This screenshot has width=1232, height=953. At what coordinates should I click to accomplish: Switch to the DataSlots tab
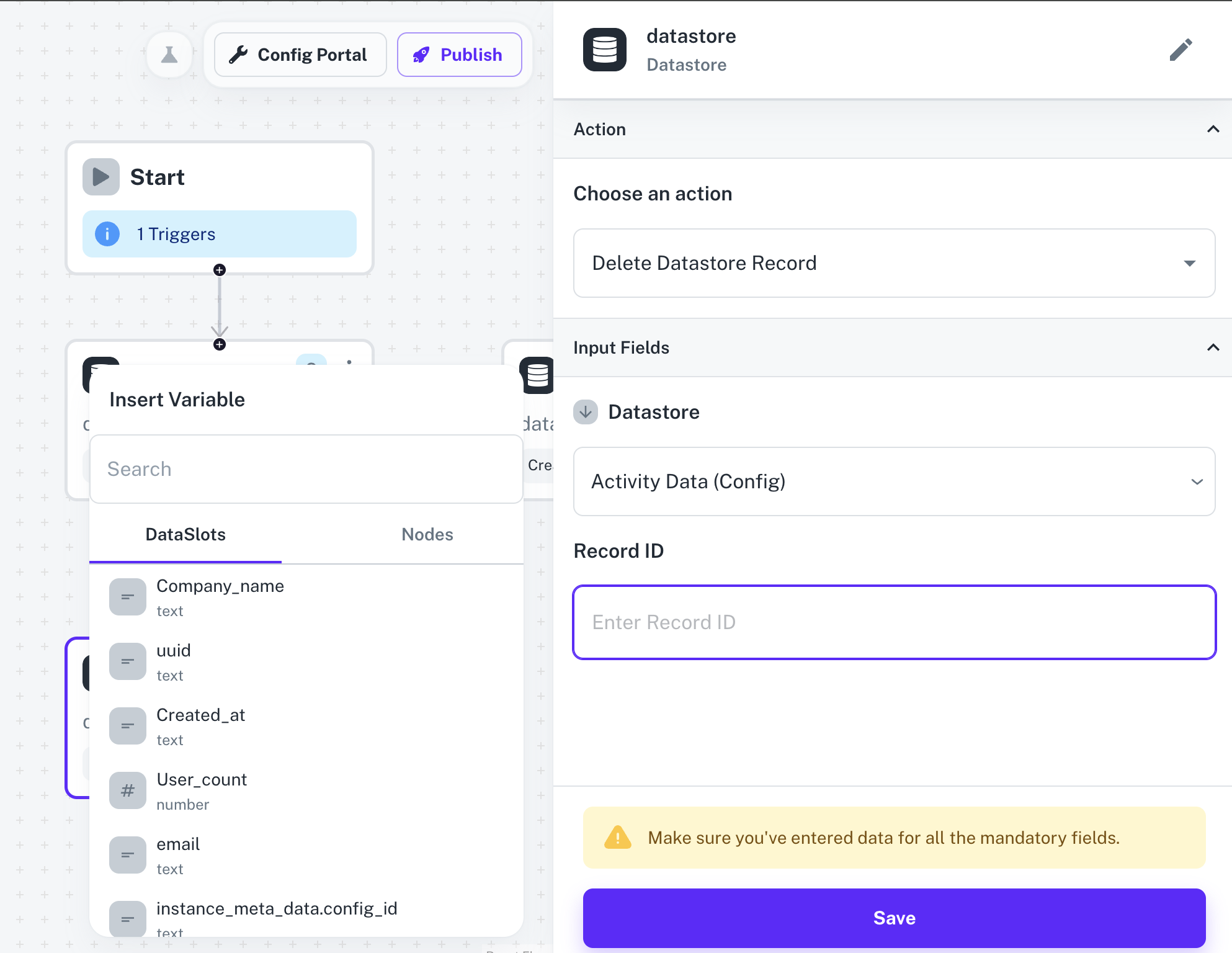185,534
